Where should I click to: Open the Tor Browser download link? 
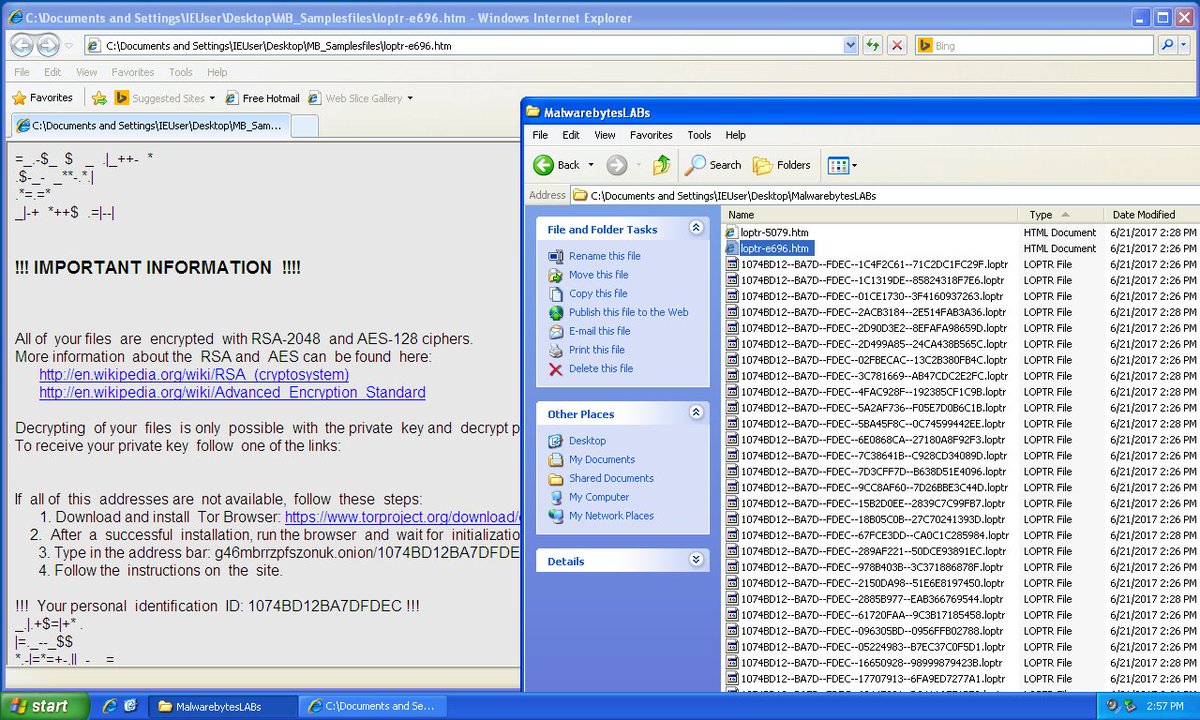pyautogui.click(x=403, y=517)
